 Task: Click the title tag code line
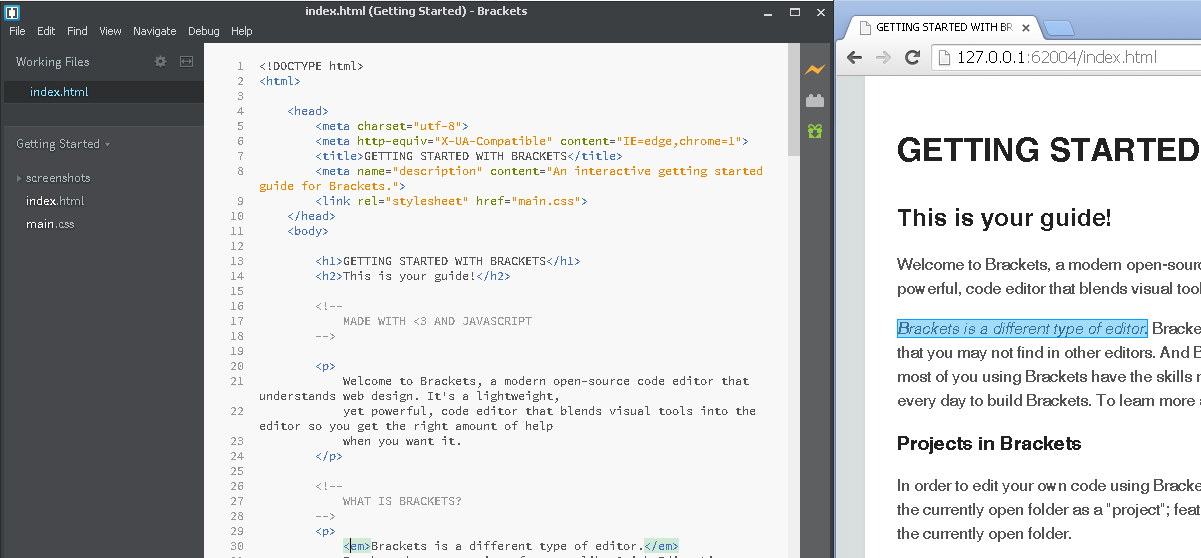pyautogui.click(x=468, y=156)
